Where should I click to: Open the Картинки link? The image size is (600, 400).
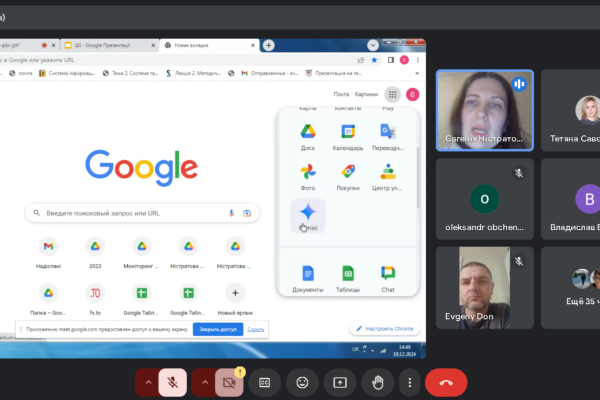[366, 94]
